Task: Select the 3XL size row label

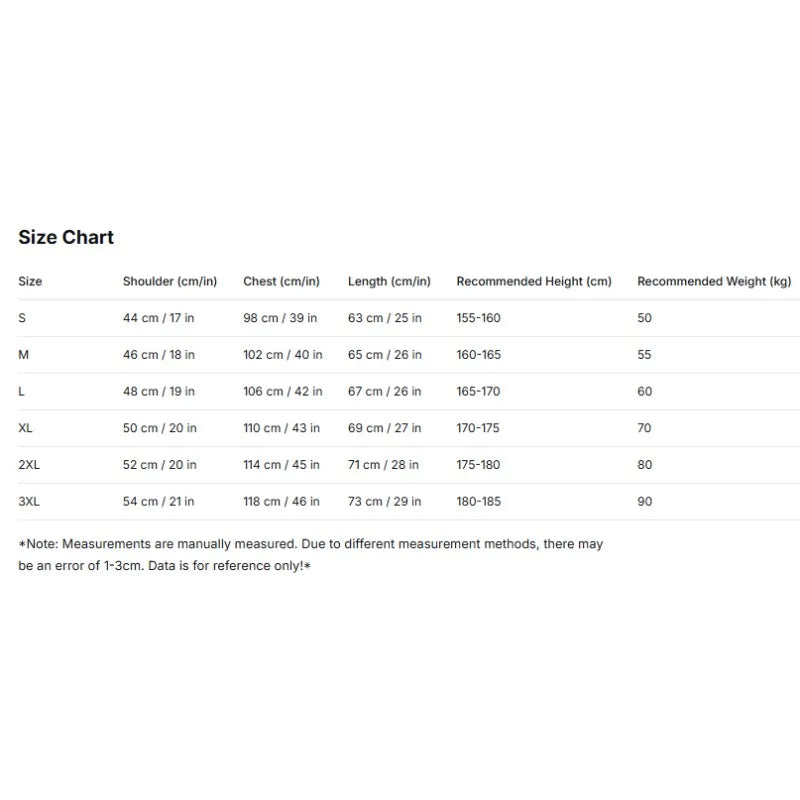Action: coord(29,502)
